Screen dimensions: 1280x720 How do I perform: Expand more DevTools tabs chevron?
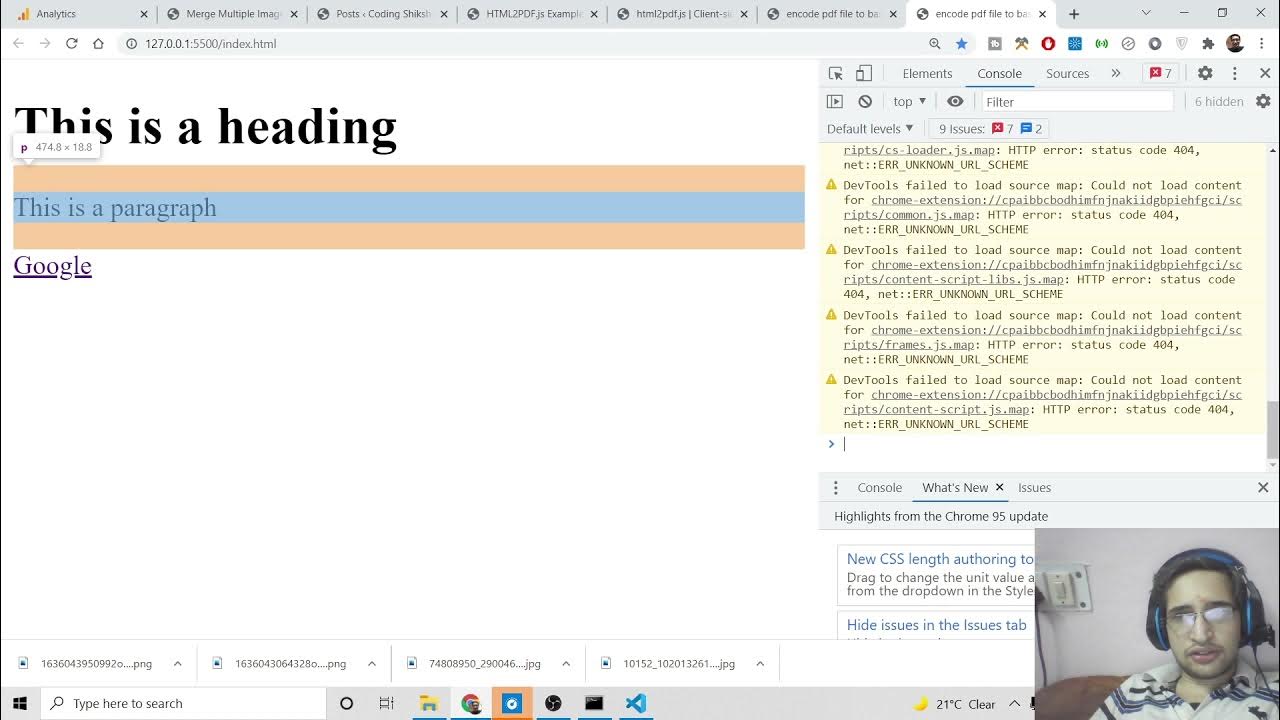click(1116, 73)
